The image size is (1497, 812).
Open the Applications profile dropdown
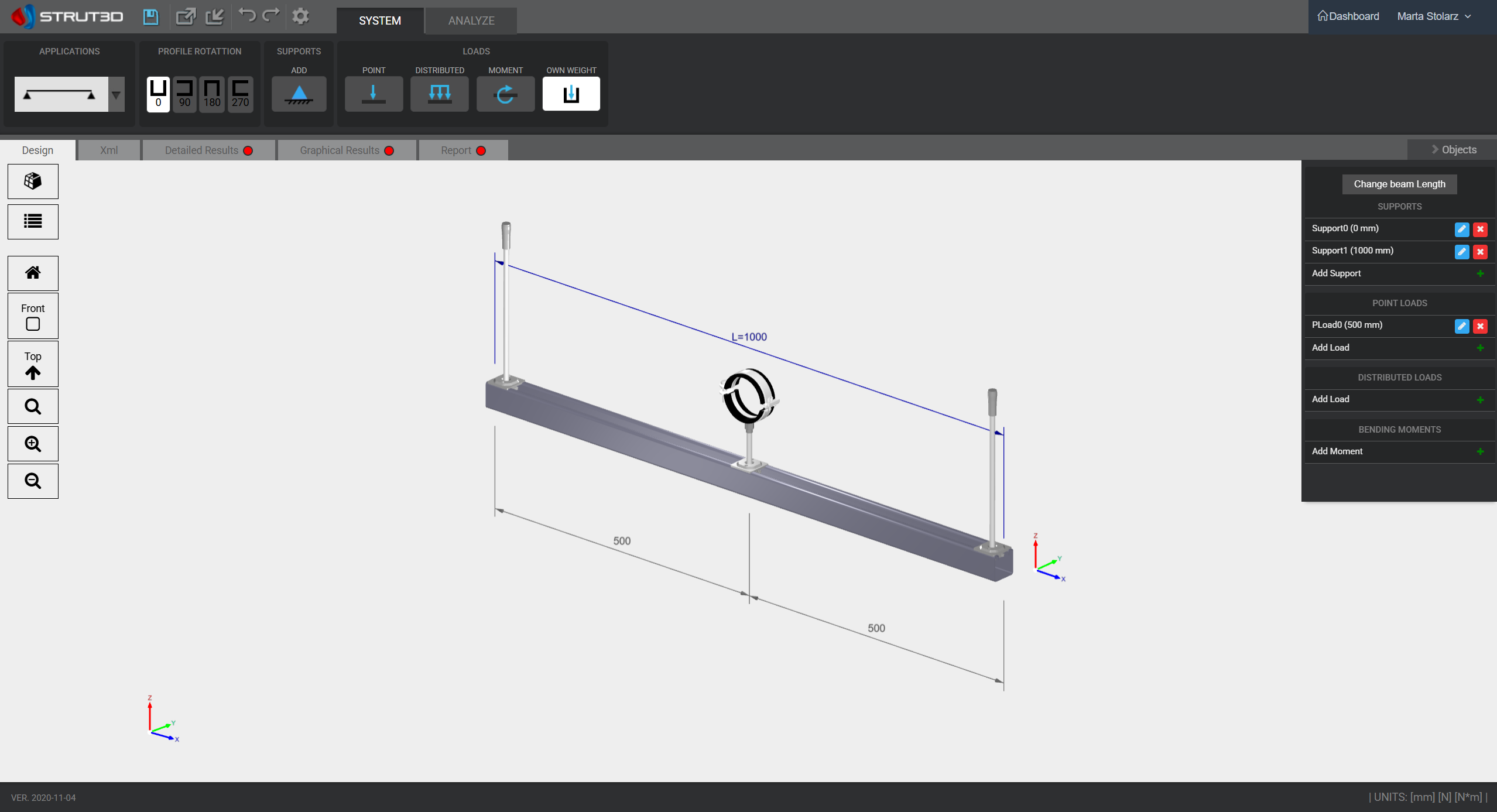[x=115, y=94]
